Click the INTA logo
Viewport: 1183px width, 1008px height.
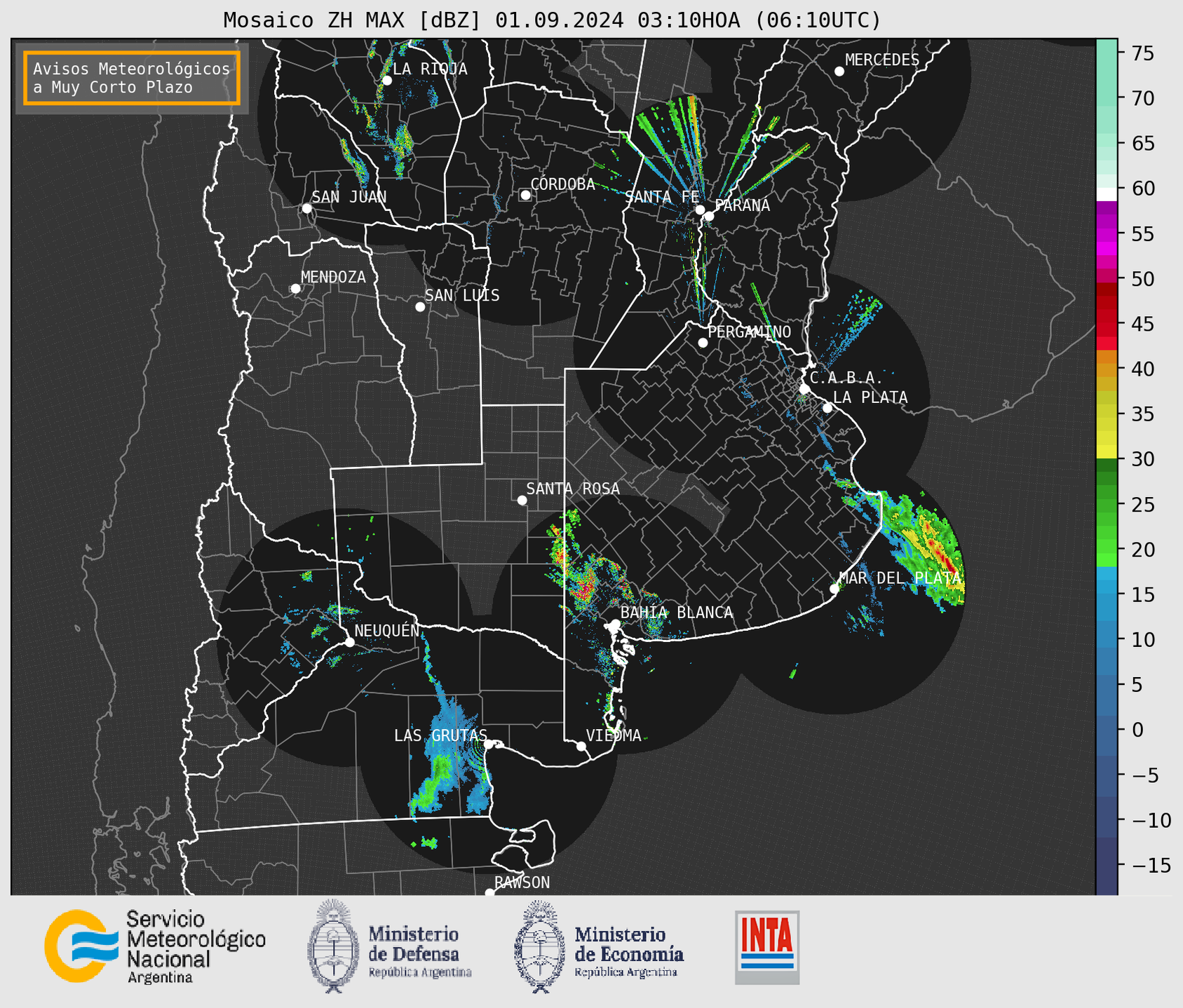click(767, 947)
